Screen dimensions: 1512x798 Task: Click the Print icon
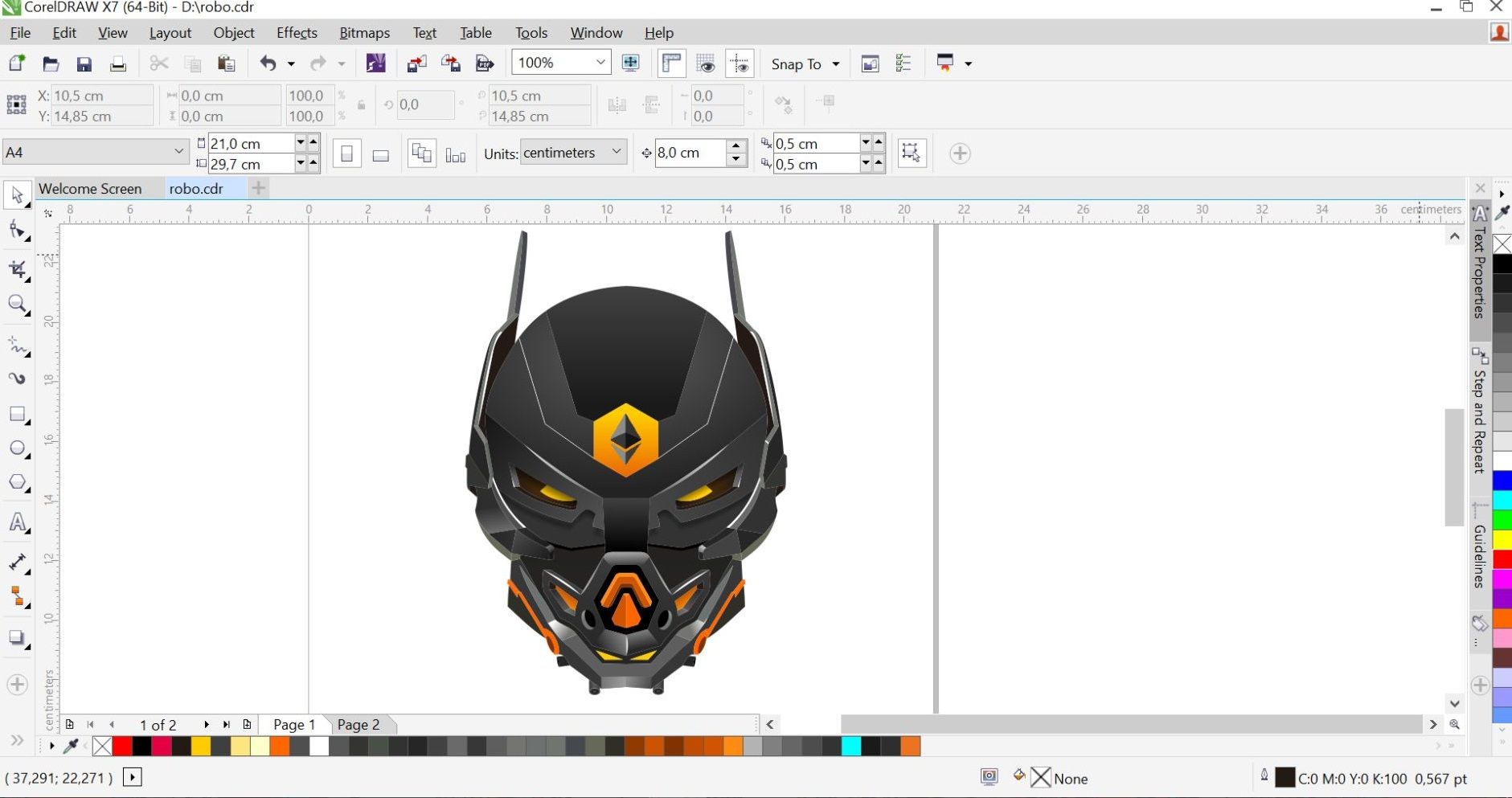coord(117,64)
